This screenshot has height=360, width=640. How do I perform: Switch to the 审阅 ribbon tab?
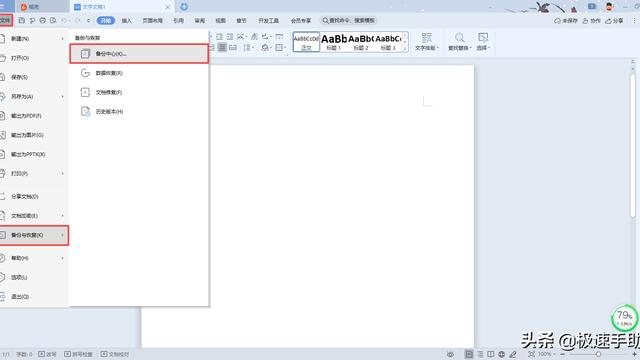pyautogui.click(x=200, y=20)
